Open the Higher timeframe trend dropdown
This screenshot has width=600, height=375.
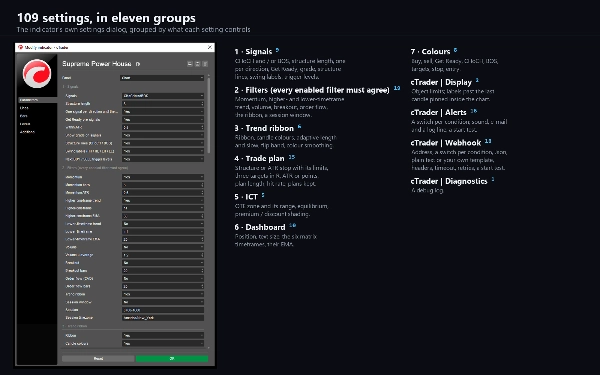163,200
